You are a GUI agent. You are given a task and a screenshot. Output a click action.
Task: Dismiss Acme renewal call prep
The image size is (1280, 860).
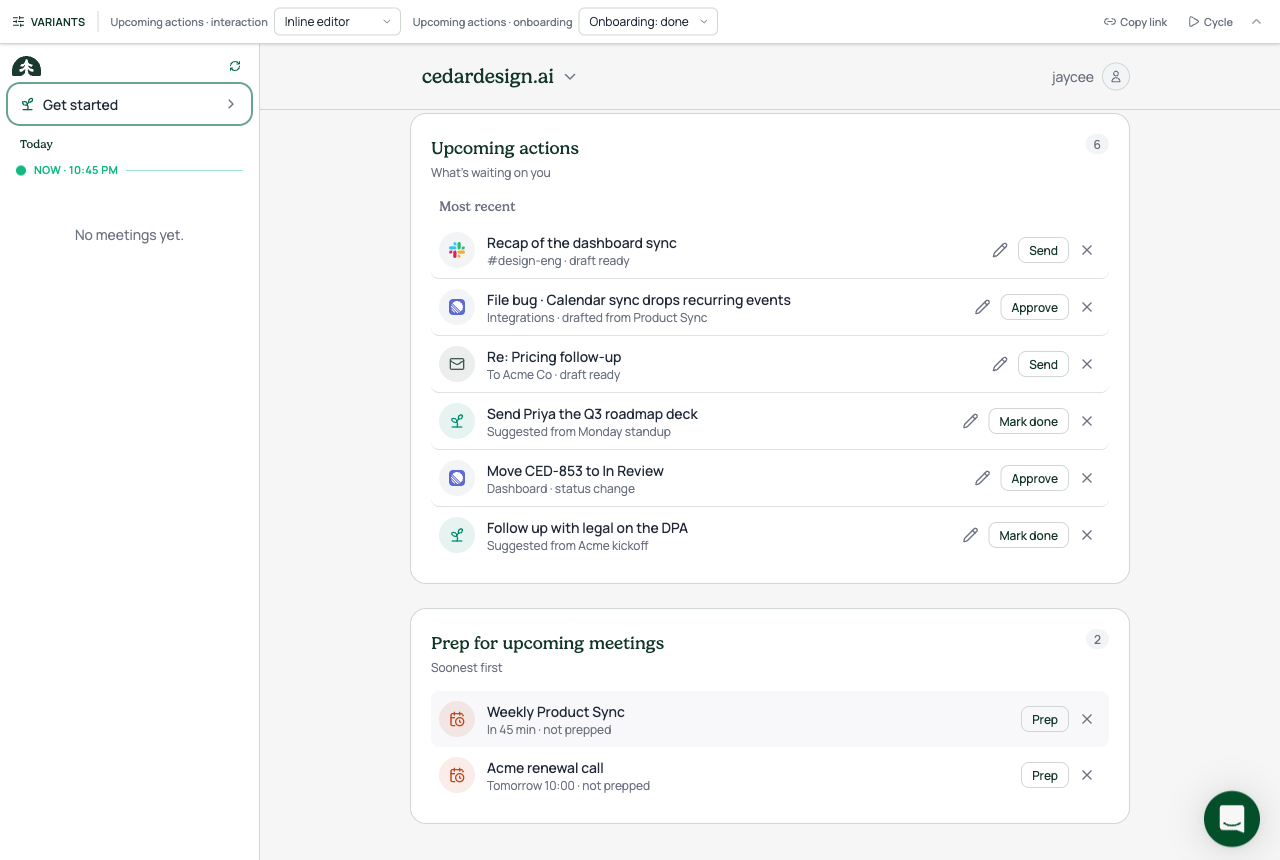click(x=1087, y=775)
